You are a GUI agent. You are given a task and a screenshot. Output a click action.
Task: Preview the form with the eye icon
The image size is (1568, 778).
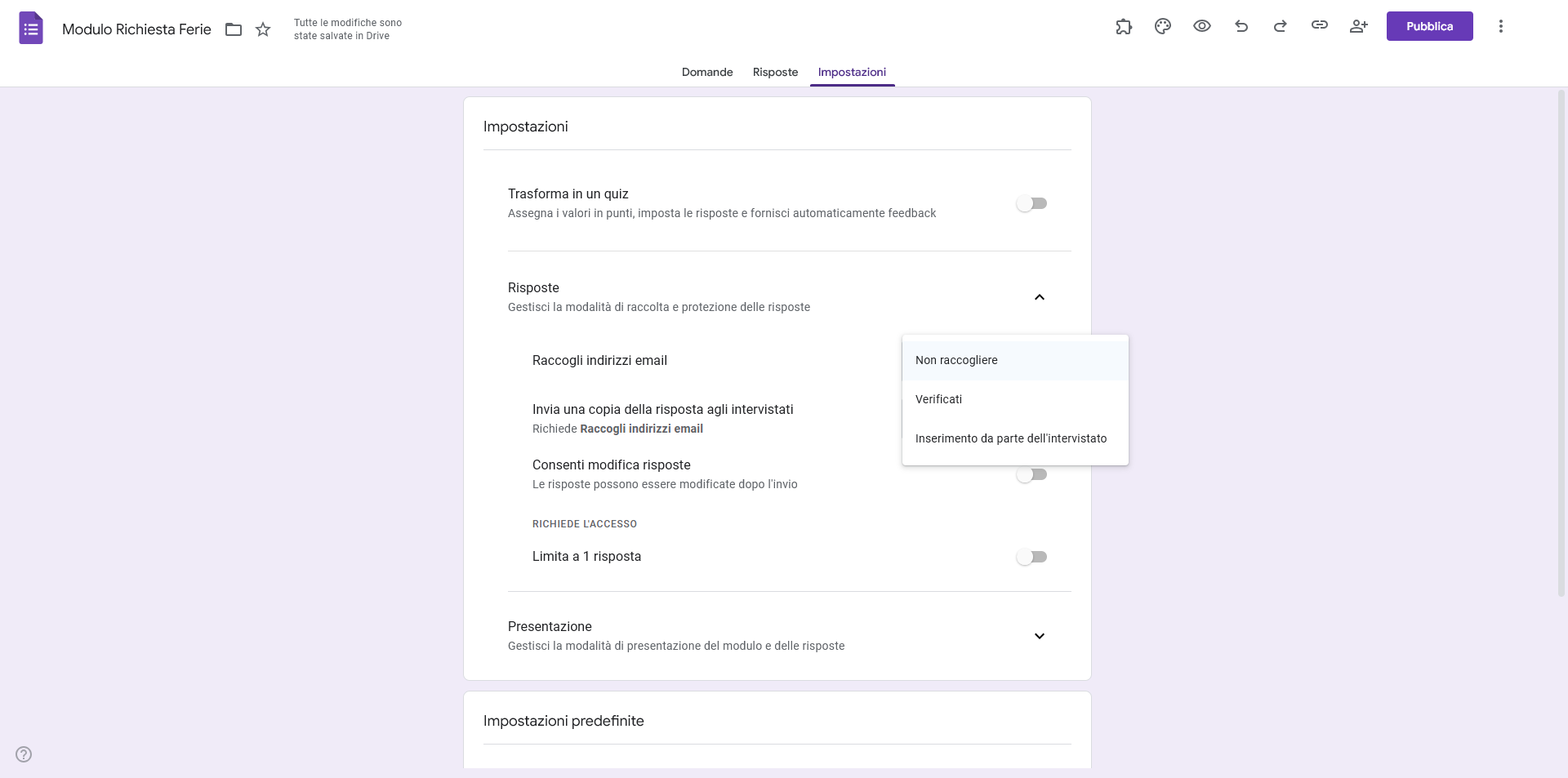coord(1201,26)
